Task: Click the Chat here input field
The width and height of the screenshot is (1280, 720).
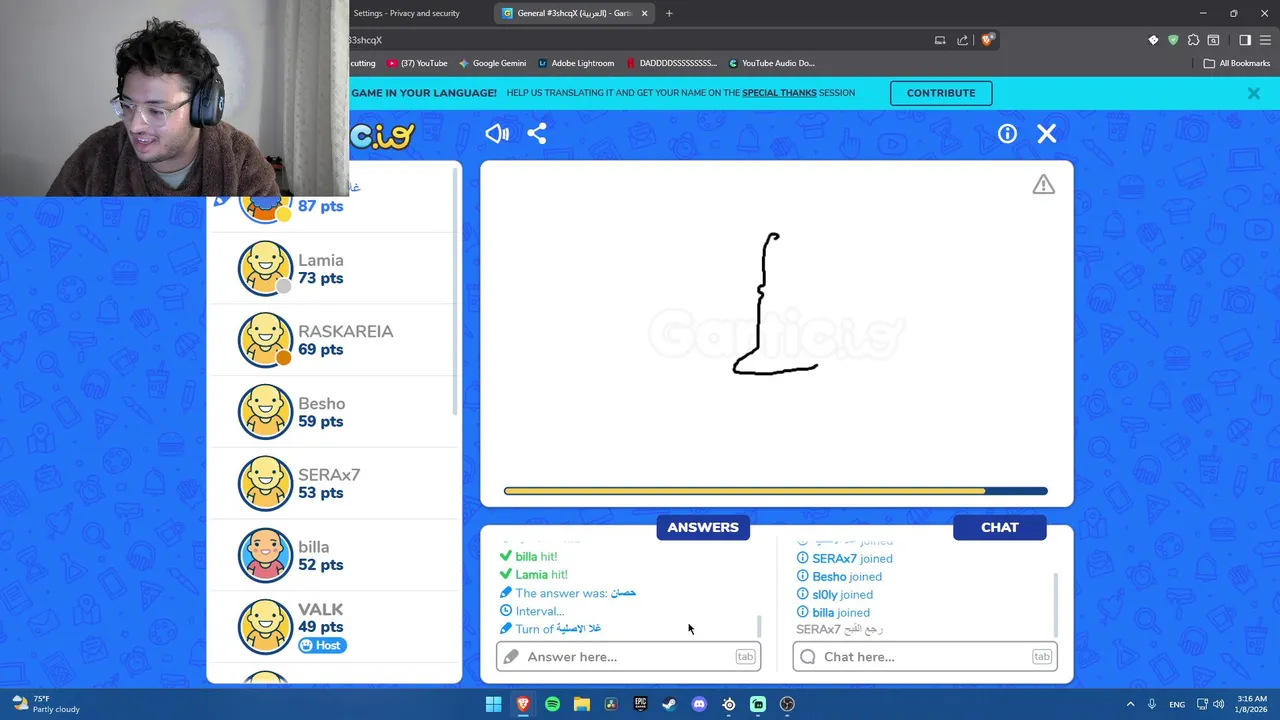Action: (x=925, y=657)
